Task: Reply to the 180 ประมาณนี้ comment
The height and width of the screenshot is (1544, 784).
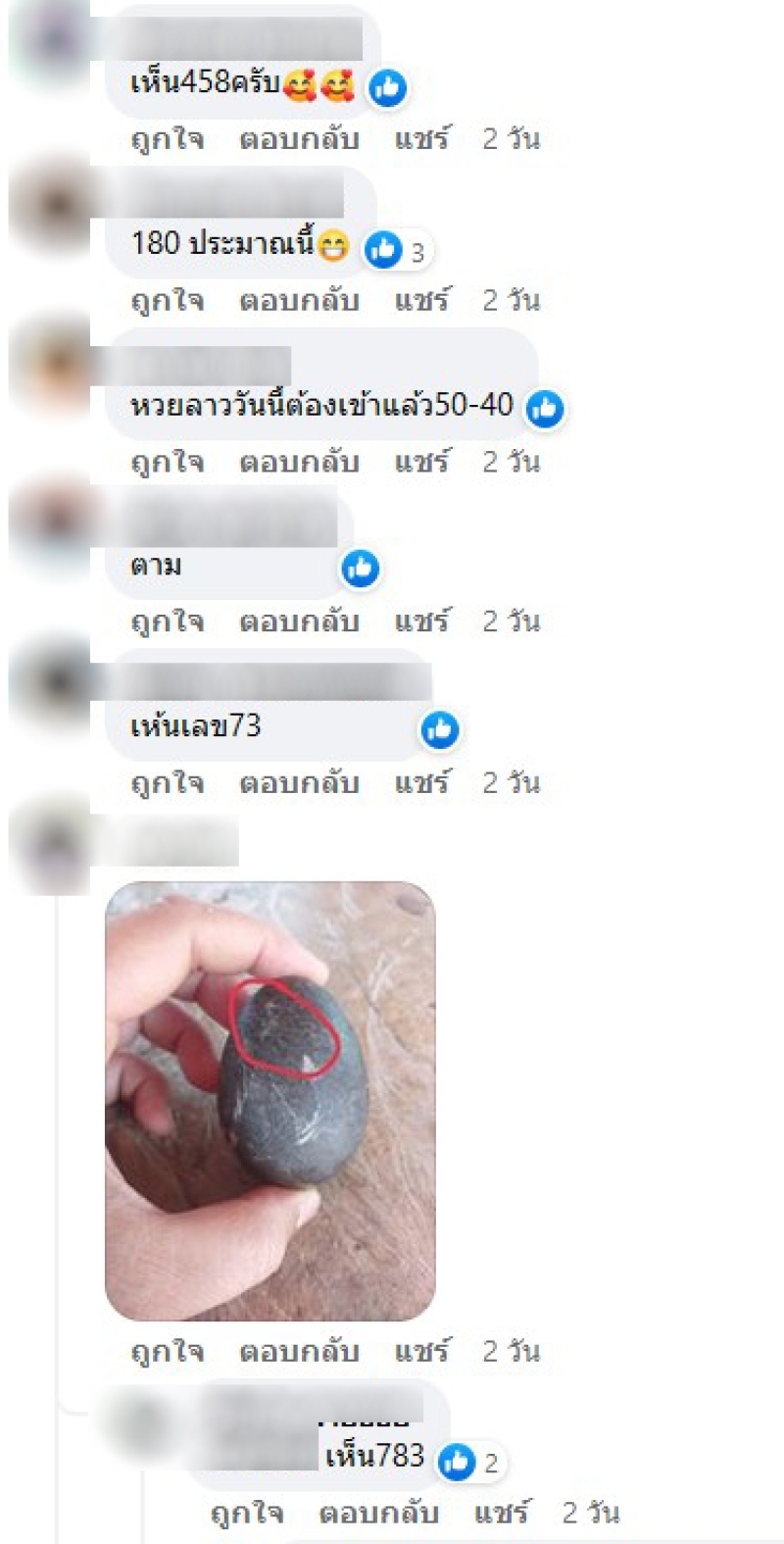Action: pos(299,300)
